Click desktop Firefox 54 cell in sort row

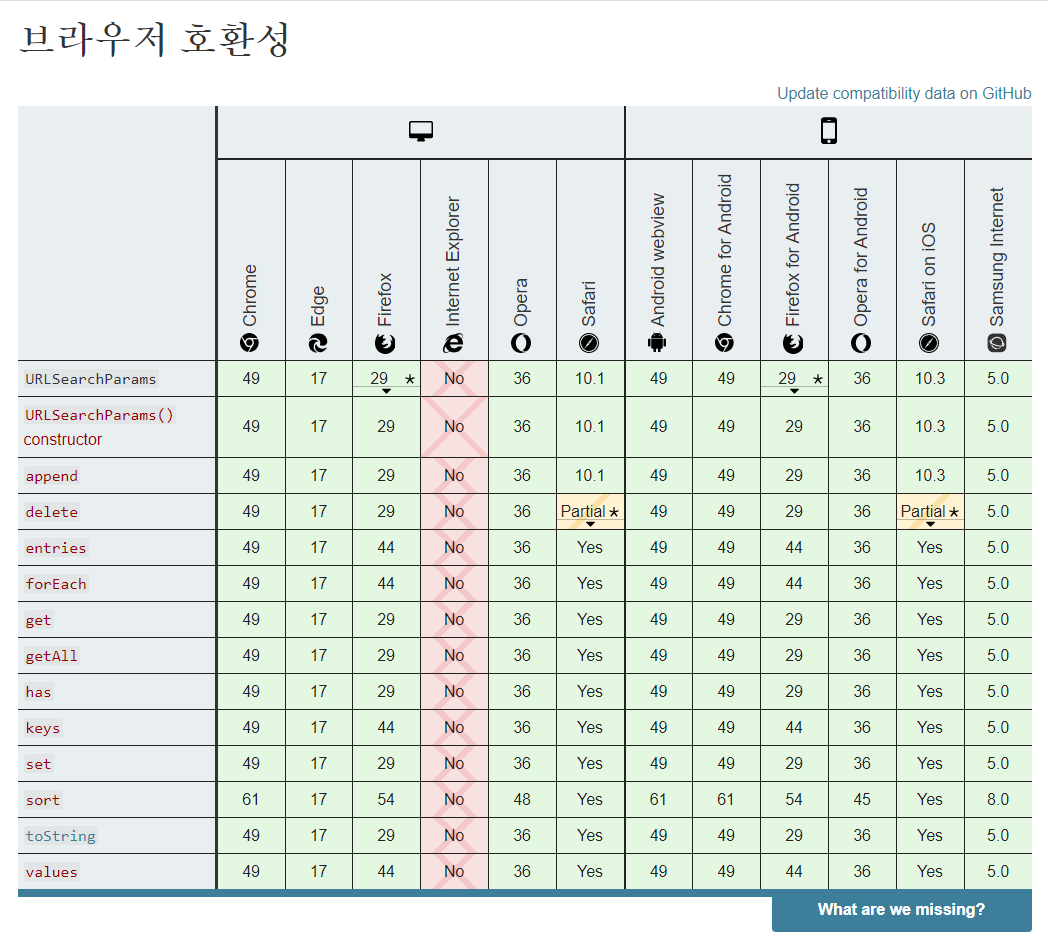[386, 800]
